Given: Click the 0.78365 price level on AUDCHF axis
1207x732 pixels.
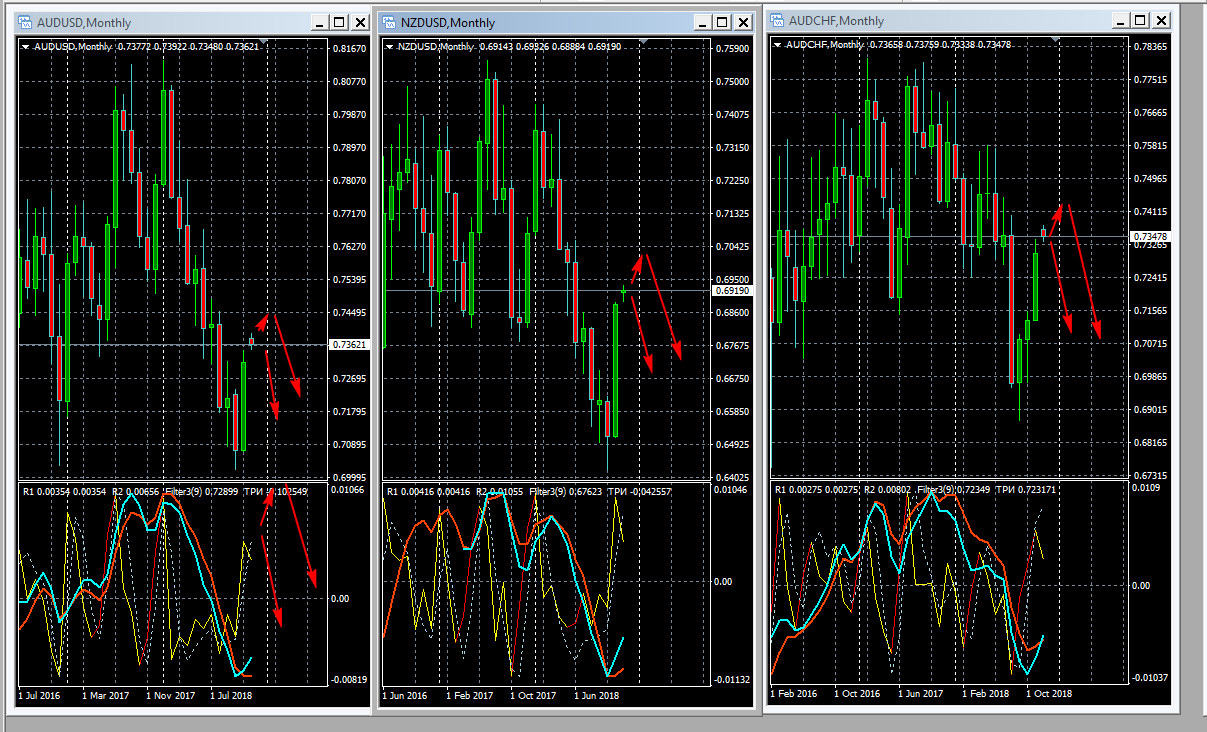Looking at the screenshot, I should pyautogui.click(x=1150, y=46).
